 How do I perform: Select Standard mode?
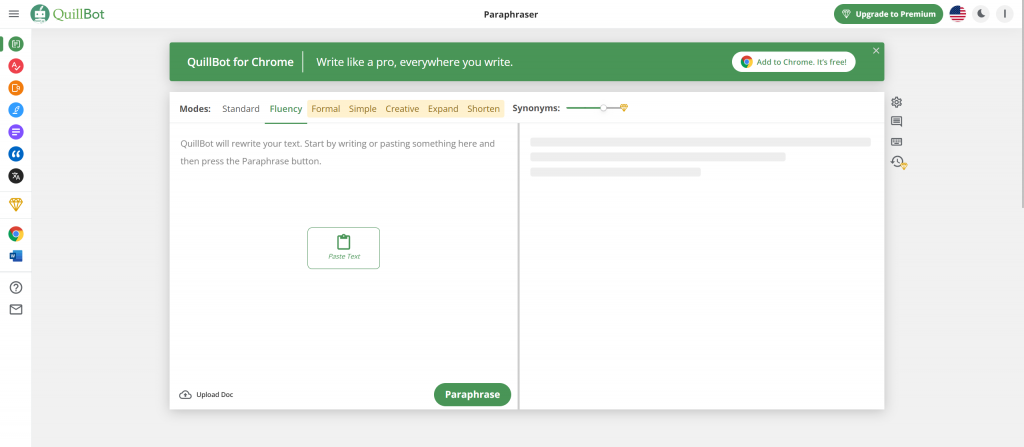point(241,108)
